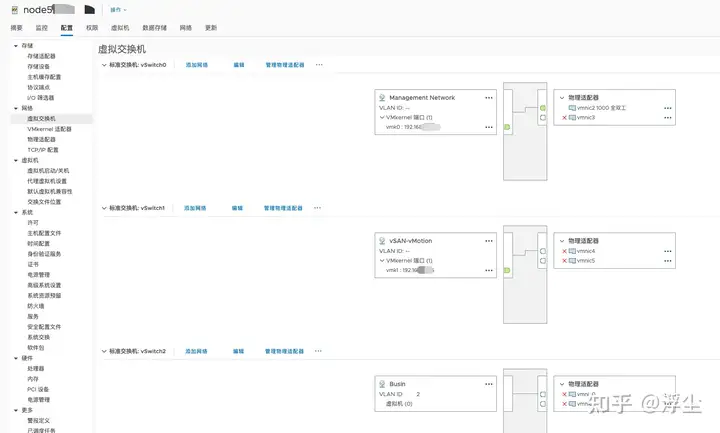Switch to the 监控 tab
The image size is (720, 433).
(x=42, y=28)
